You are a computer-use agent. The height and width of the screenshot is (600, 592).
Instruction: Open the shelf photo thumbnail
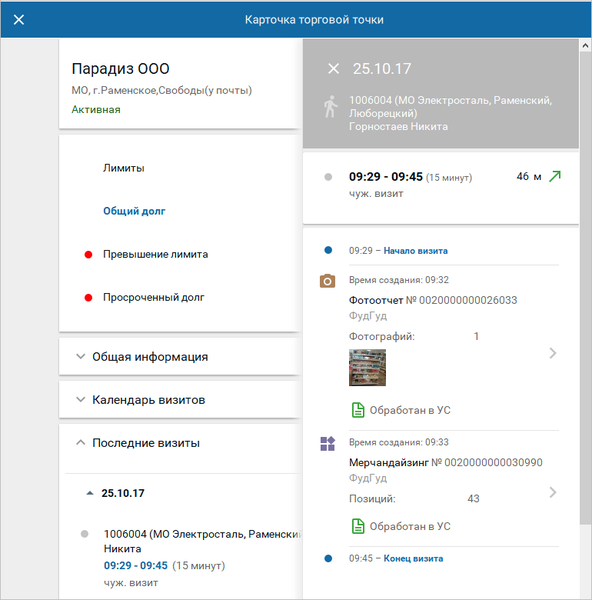[367, 367]
